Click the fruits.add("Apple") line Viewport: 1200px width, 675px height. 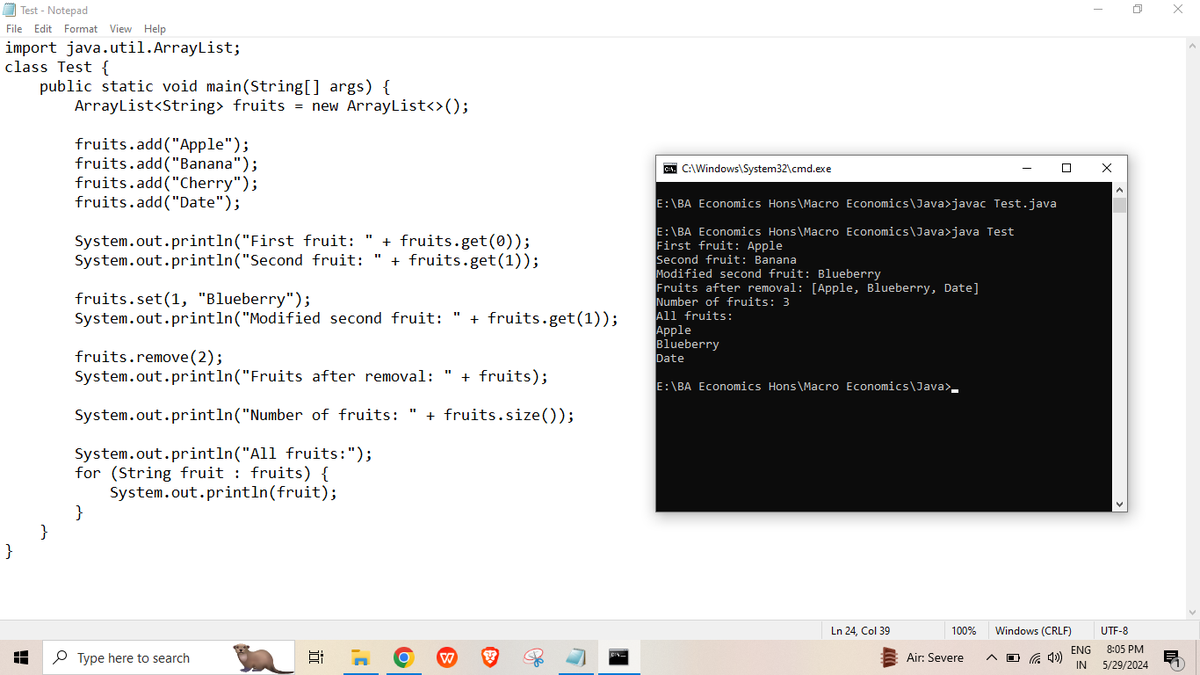coord(162,144)
